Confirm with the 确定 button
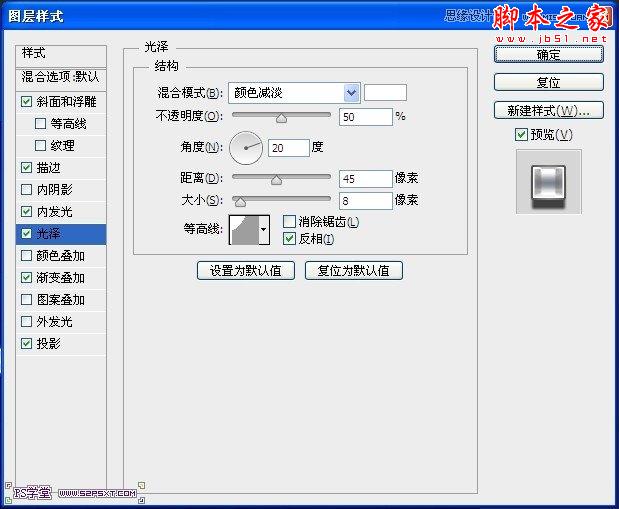This screenshot has width=619, height=509. tap(549, 54)
